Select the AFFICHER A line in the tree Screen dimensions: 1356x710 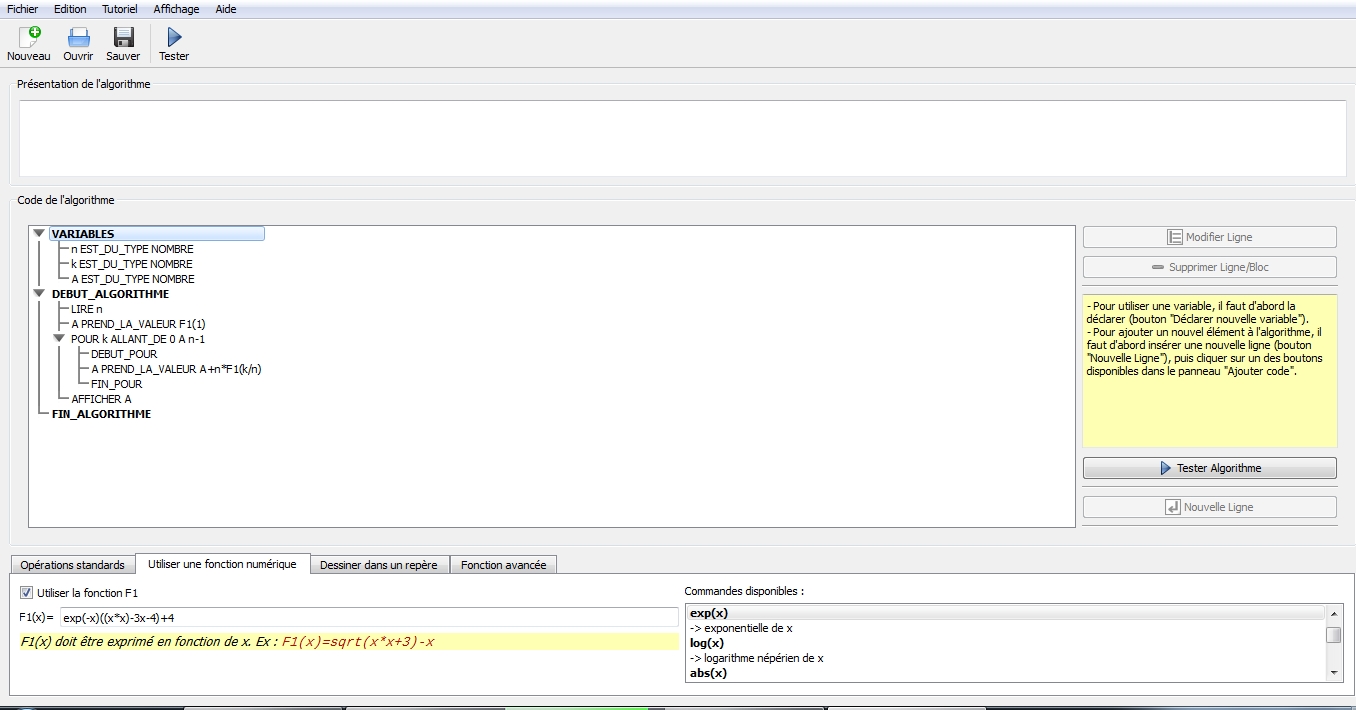[x=101, y=399]
